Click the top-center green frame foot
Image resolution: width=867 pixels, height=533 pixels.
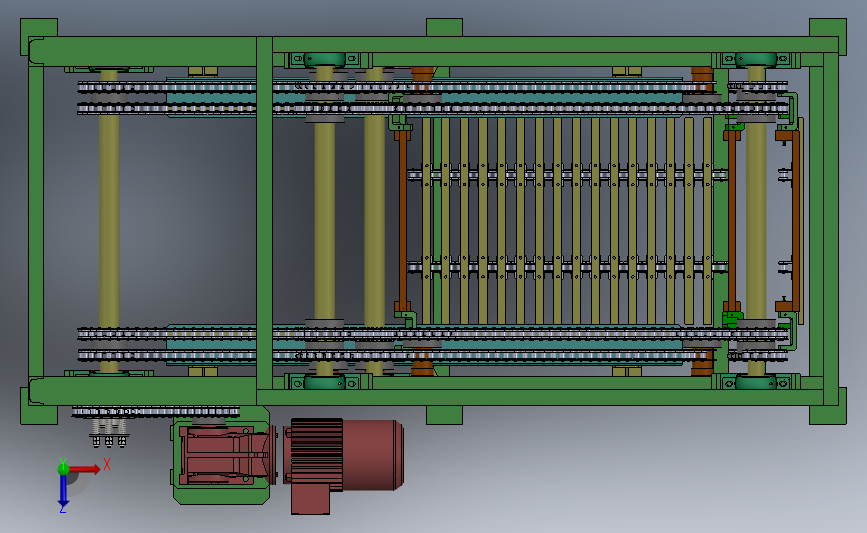pyautogui.click(x=444, y=27)
